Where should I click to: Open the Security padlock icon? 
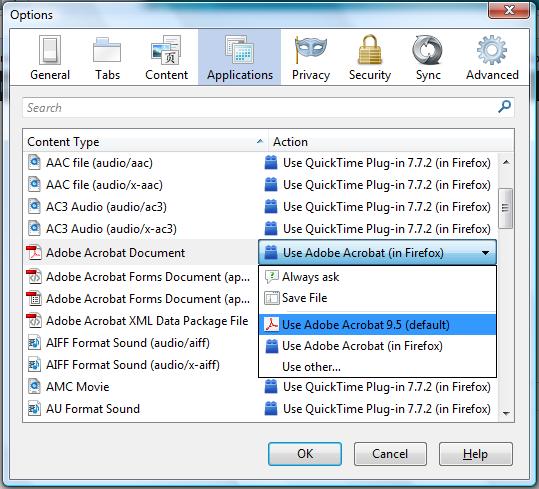pyautogui.click(x=370, y=49)
